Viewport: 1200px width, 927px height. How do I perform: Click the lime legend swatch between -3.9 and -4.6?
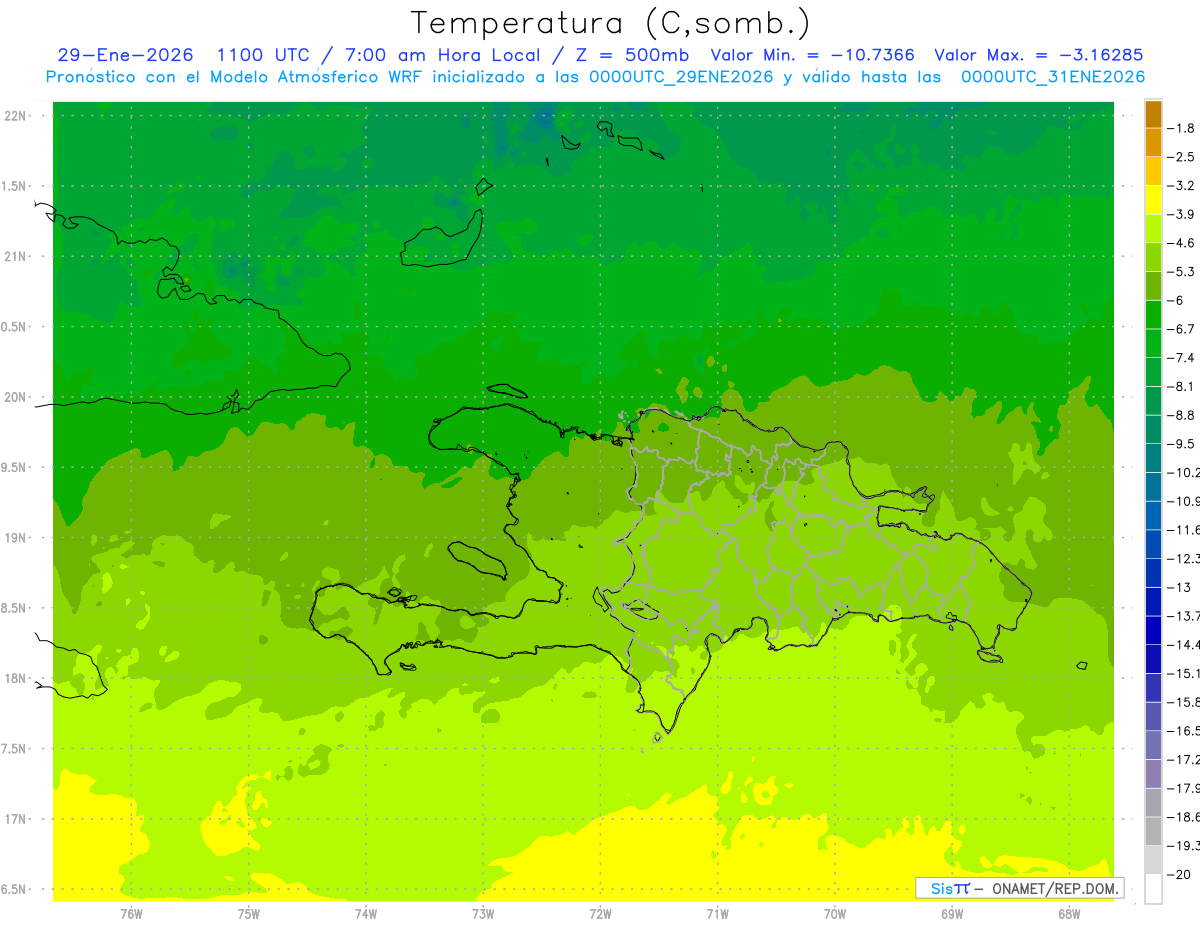(1153, 229)
